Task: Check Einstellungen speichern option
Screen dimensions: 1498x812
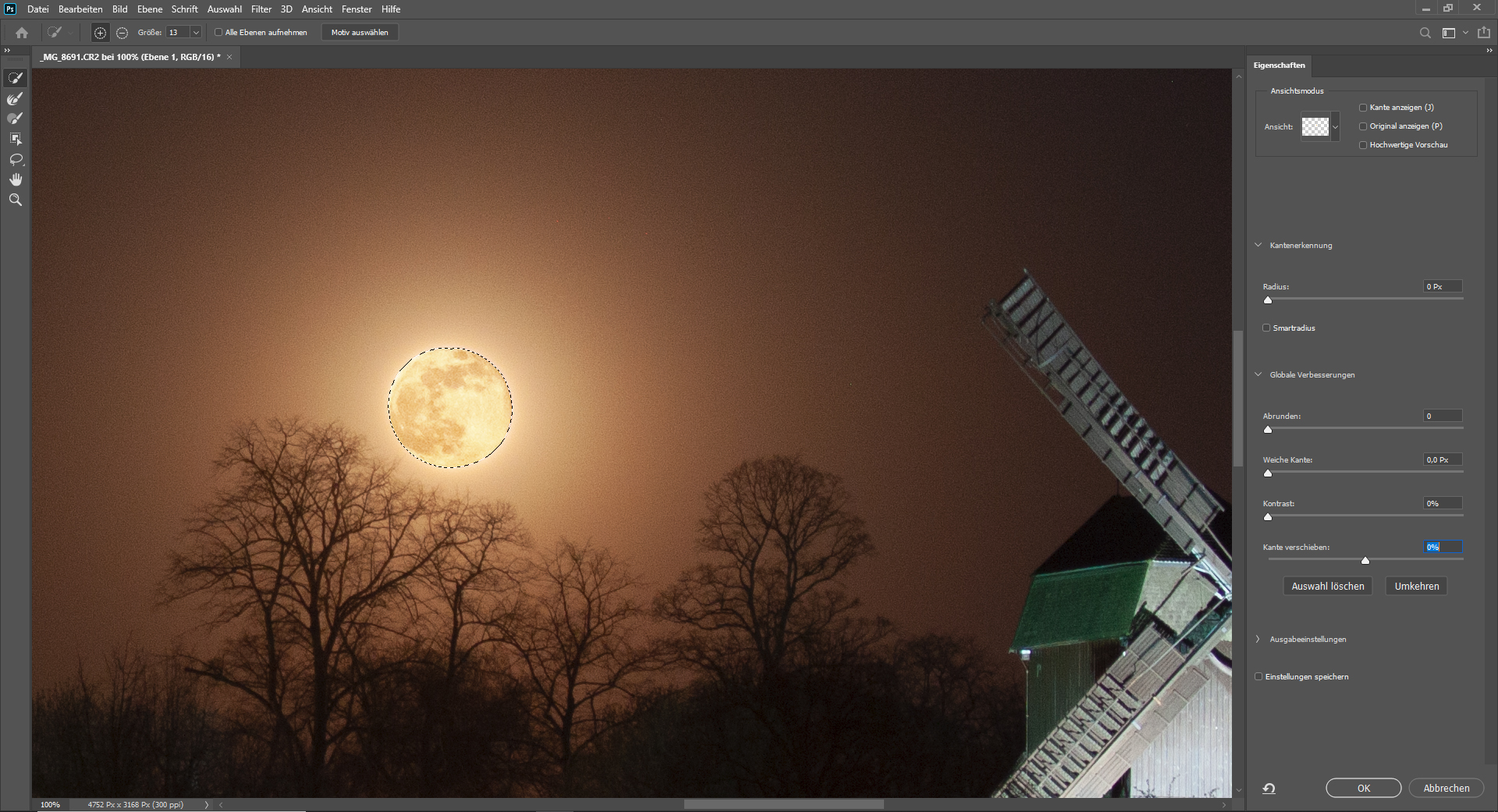Action: tap(1258, 677)
